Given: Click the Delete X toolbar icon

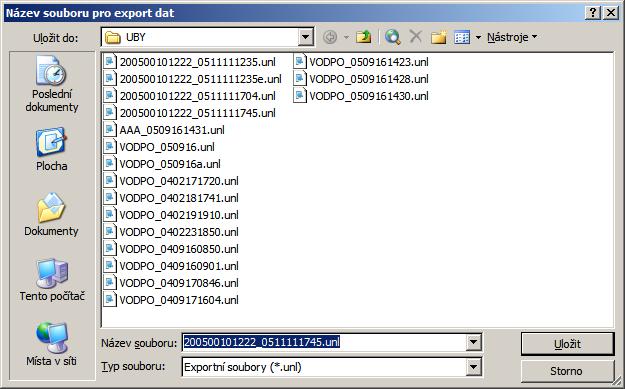Looking at the screenshot, I should point(416,37).
